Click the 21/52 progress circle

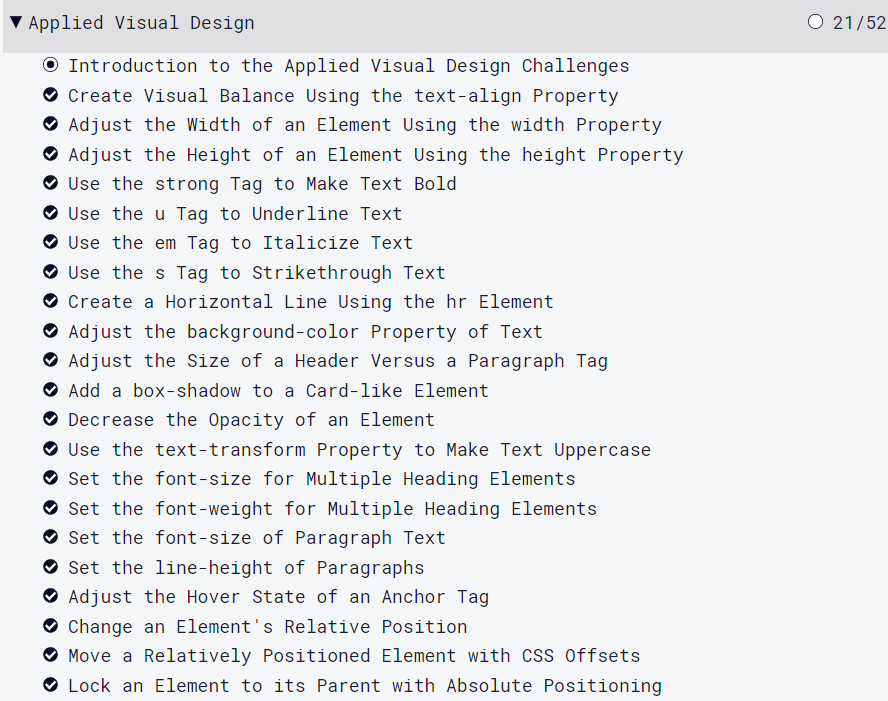tap(815, 22)
